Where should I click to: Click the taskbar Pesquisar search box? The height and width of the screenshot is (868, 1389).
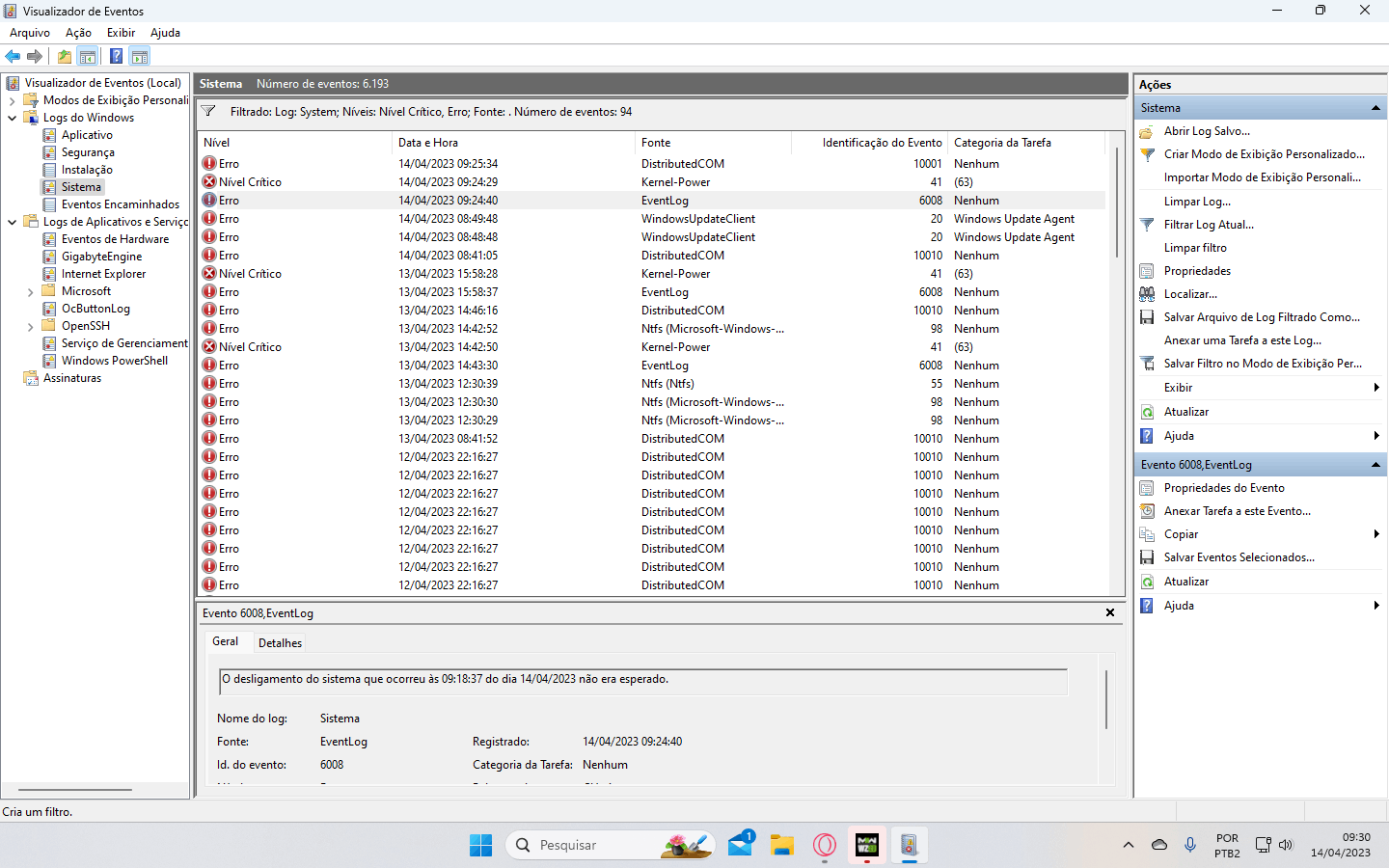click(x=610, y=845)
